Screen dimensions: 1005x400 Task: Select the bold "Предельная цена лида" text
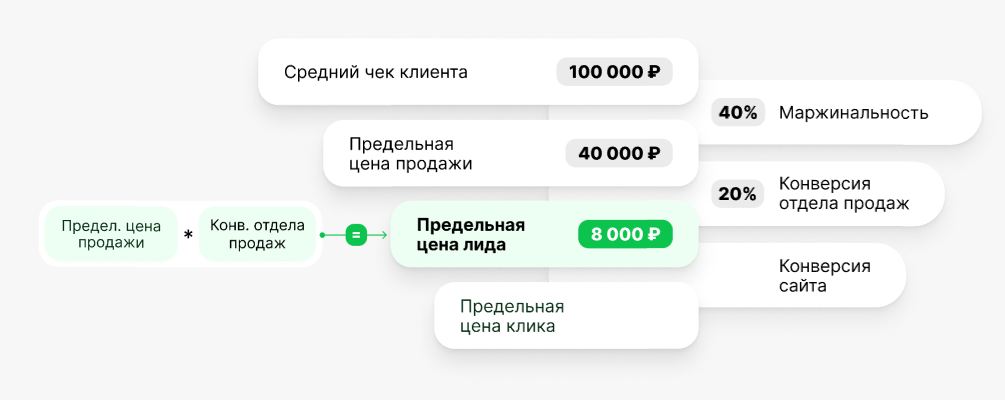[470, 235]
